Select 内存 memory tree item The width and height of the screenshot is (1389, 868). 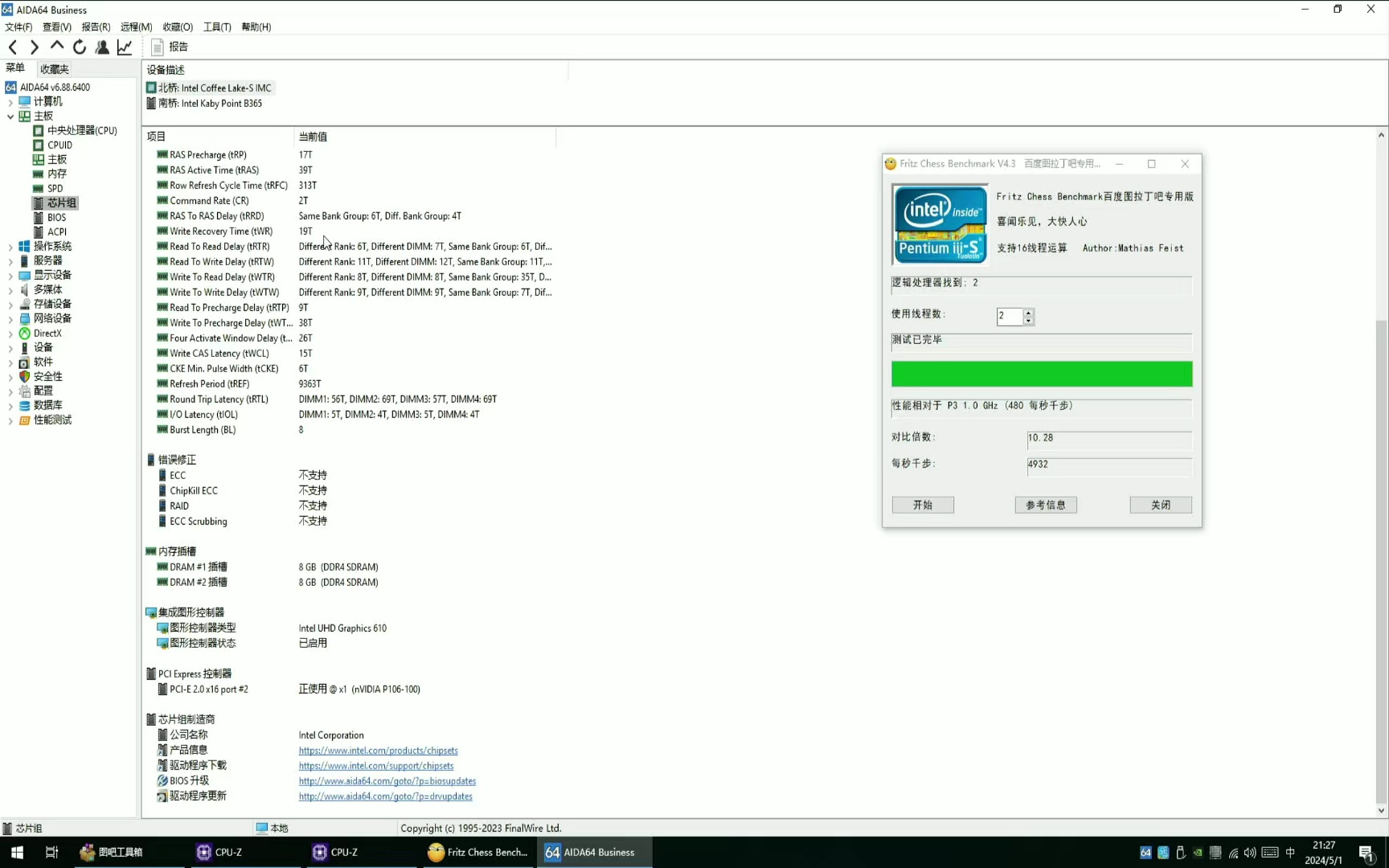[56, 174]
